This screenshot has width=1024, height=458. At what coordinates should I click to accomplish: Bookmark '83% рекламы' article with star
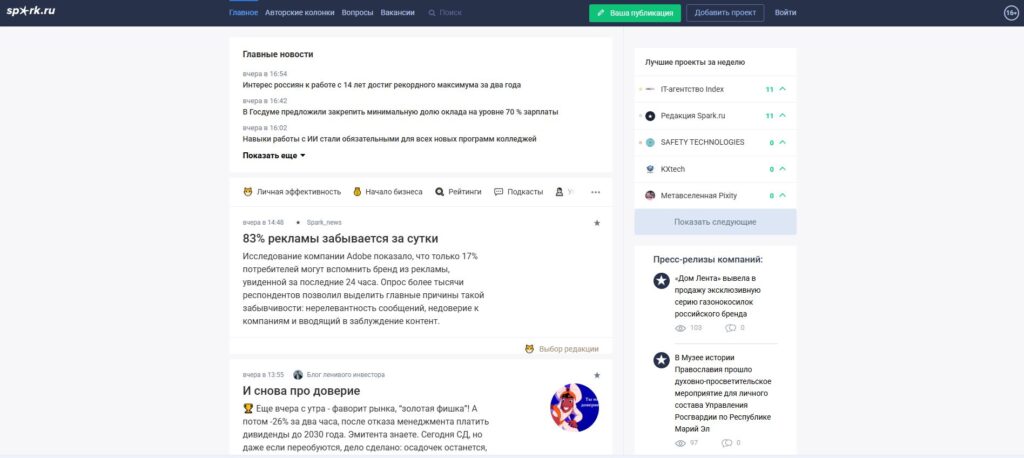click(x=596, y=223)
